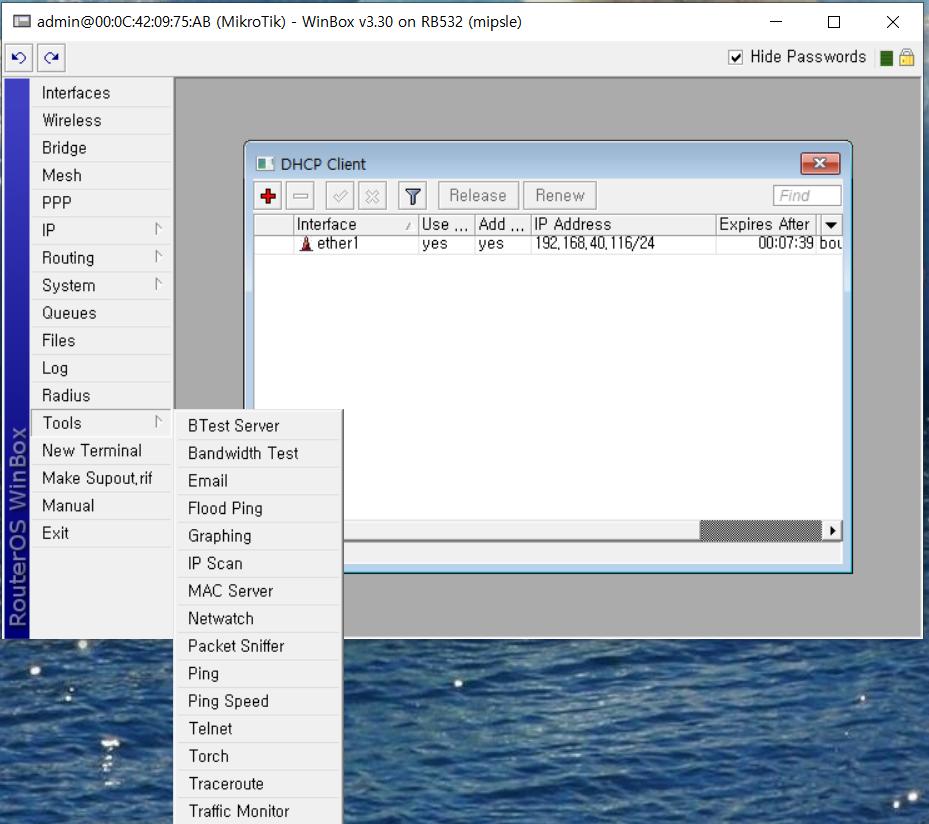Select Traceroute in Tools submenu
The width and height of the screenshot is (929, 824).
[x=259, y=784]
